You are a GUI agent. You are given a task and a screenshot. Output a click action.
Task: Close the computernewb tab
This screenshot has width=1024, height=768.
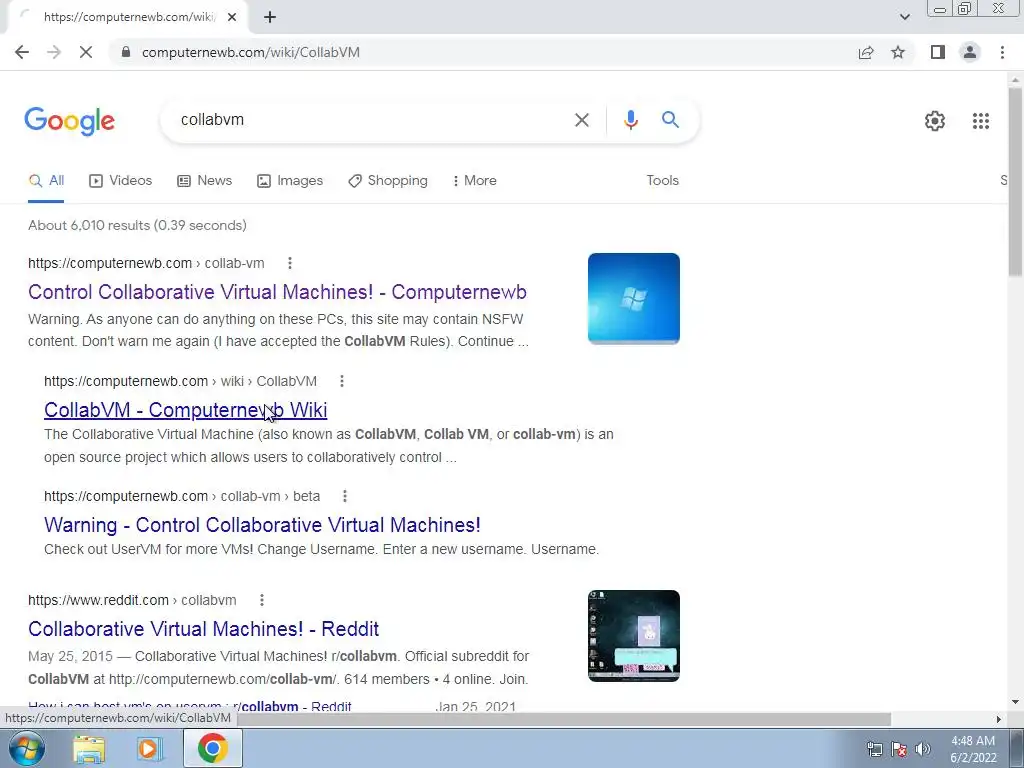(x=232, y=17)
